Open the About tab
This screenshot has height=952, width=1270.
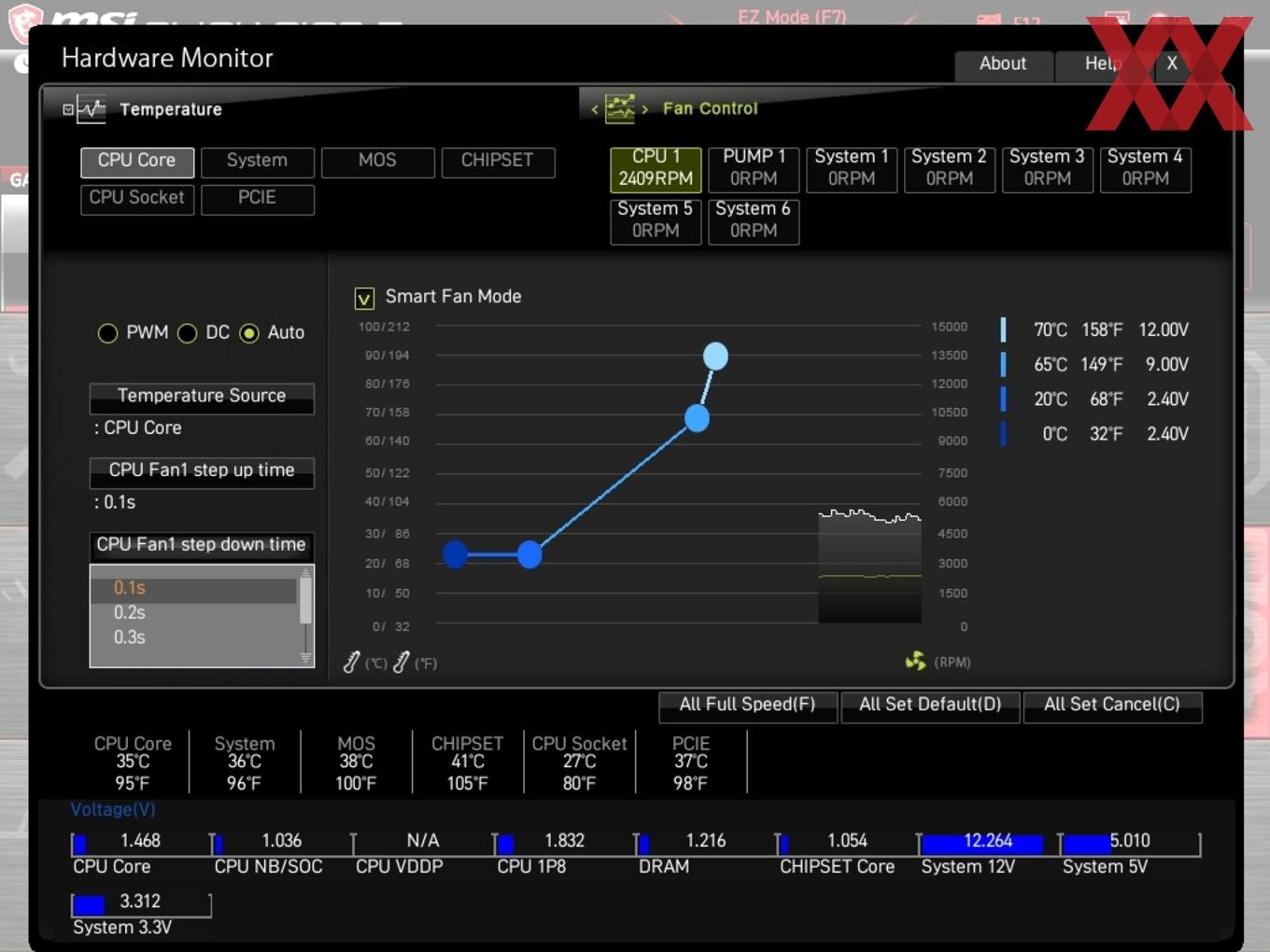coord(1003,64)
